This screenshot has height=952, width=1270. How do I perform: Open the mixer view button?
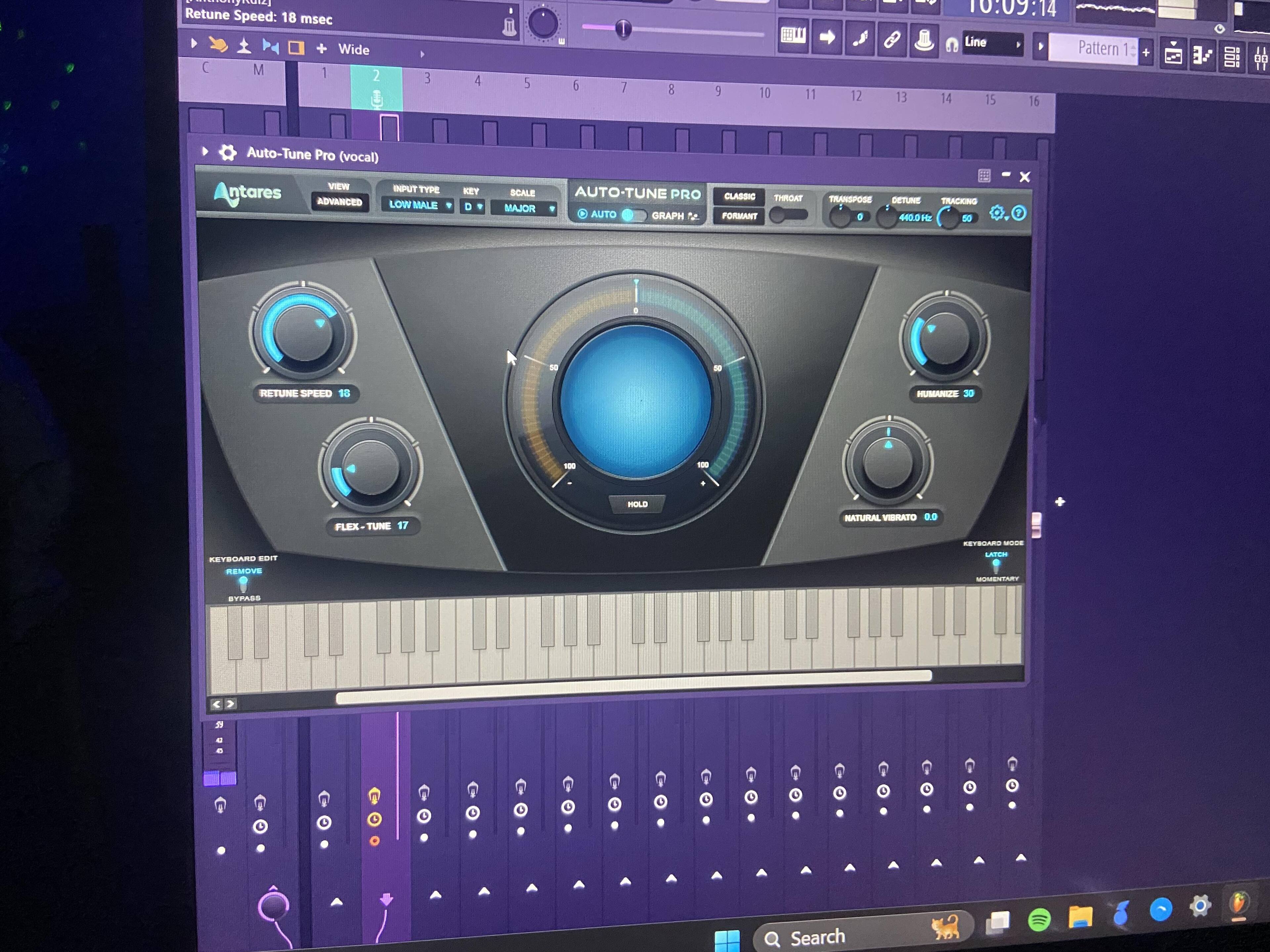(1260, 59)
